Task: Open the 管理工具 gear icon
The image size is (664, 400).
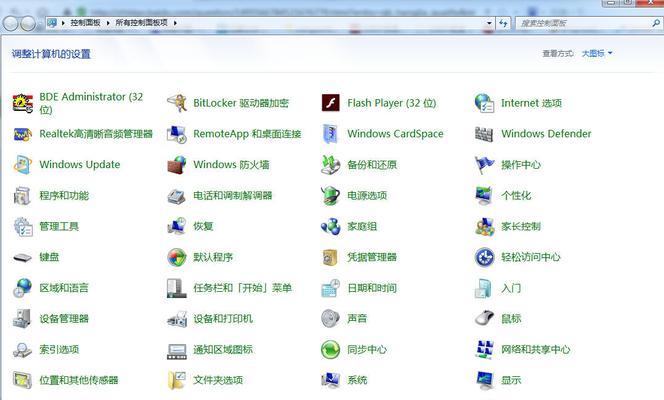Action: point(22,226)
